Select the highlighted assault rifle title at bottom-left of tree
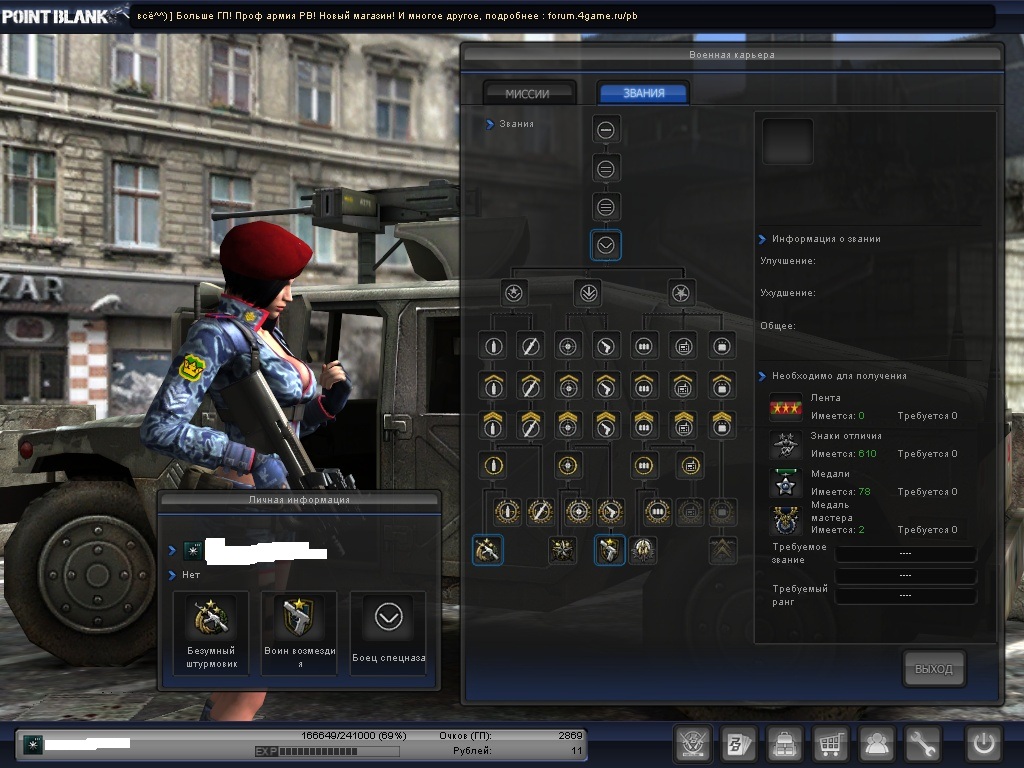This screenshot has width=1024, height=768. (x=487, y=549)
